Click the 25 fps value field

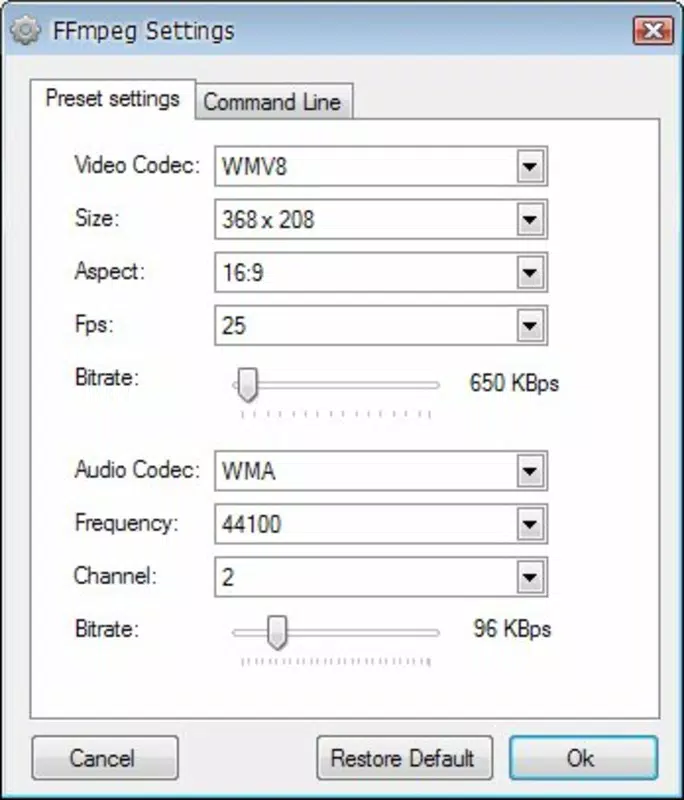coord(381,326)
